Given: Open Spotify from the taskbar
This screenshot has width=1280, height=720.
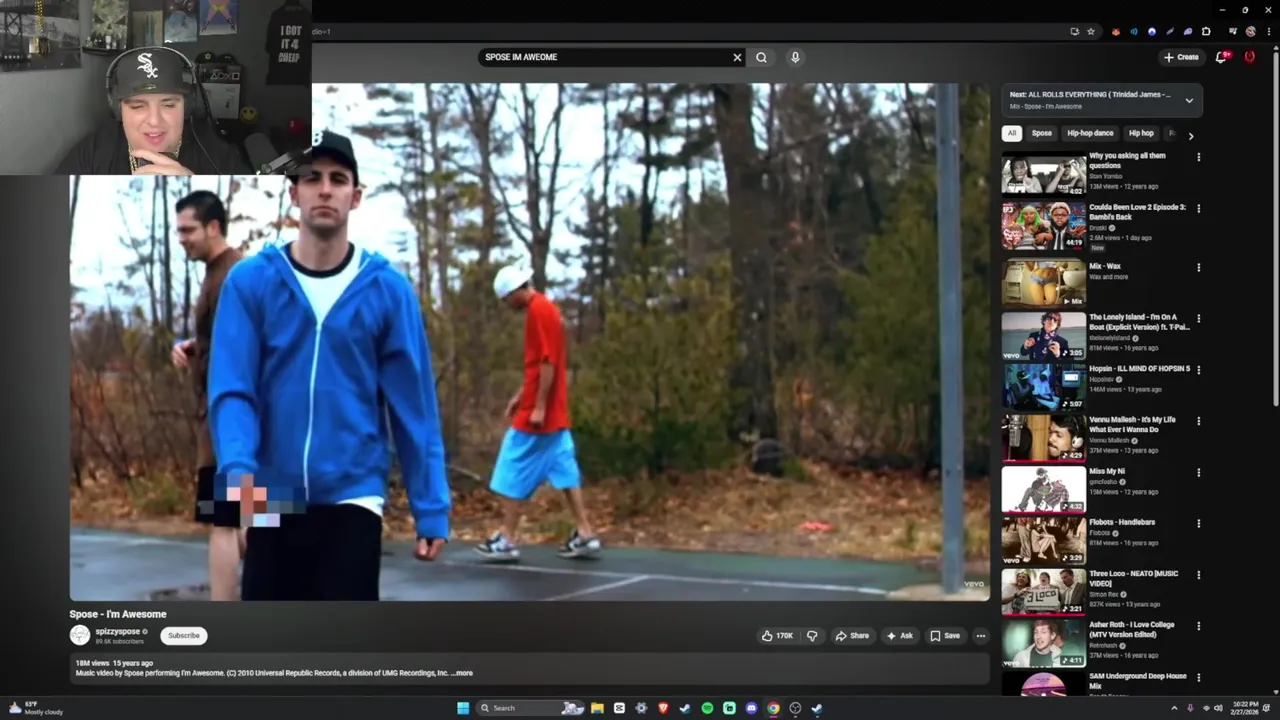Looking at the screenshot, I should (707, 708).
